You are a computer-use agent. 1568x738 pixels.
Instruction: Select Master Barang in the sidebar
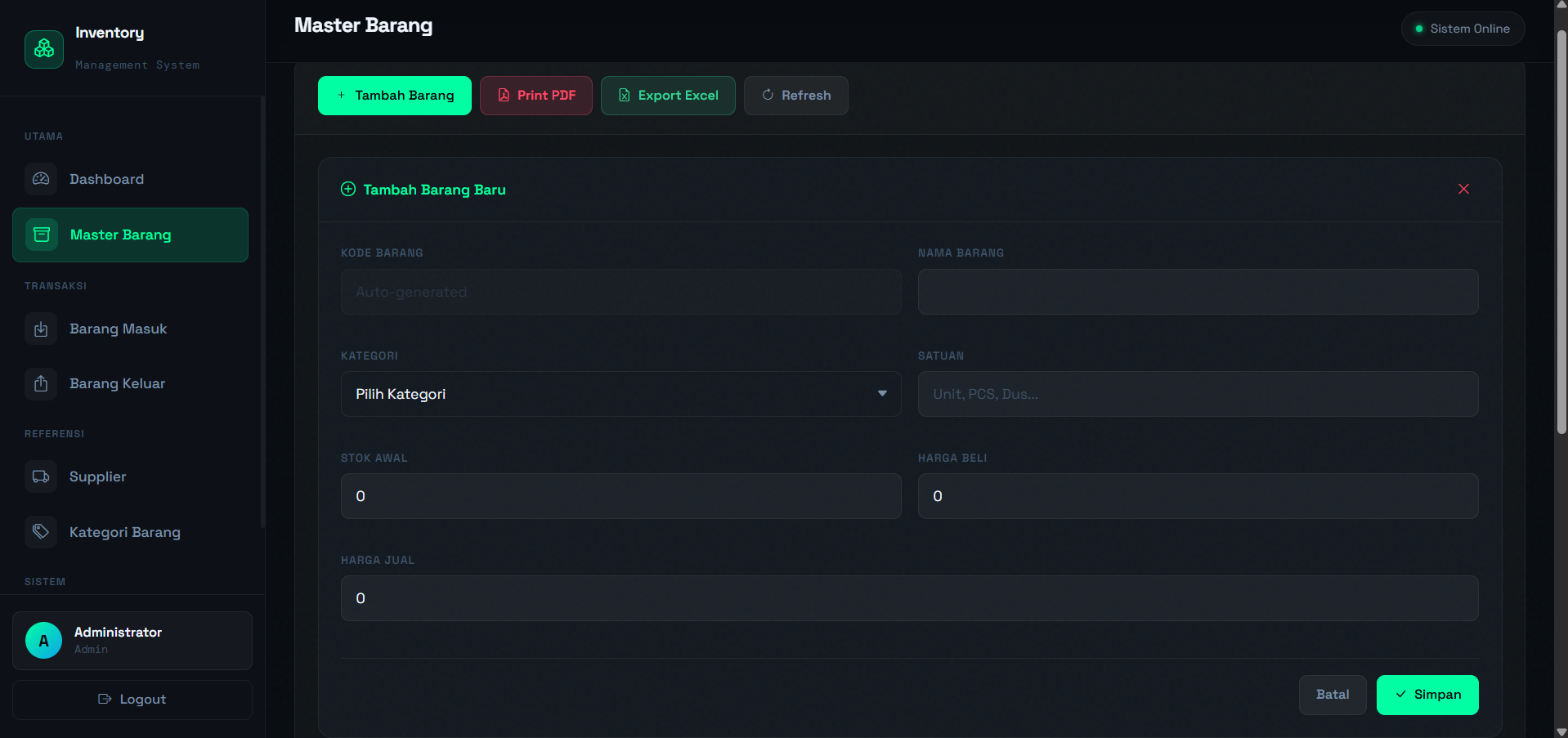tap(131, 235)
